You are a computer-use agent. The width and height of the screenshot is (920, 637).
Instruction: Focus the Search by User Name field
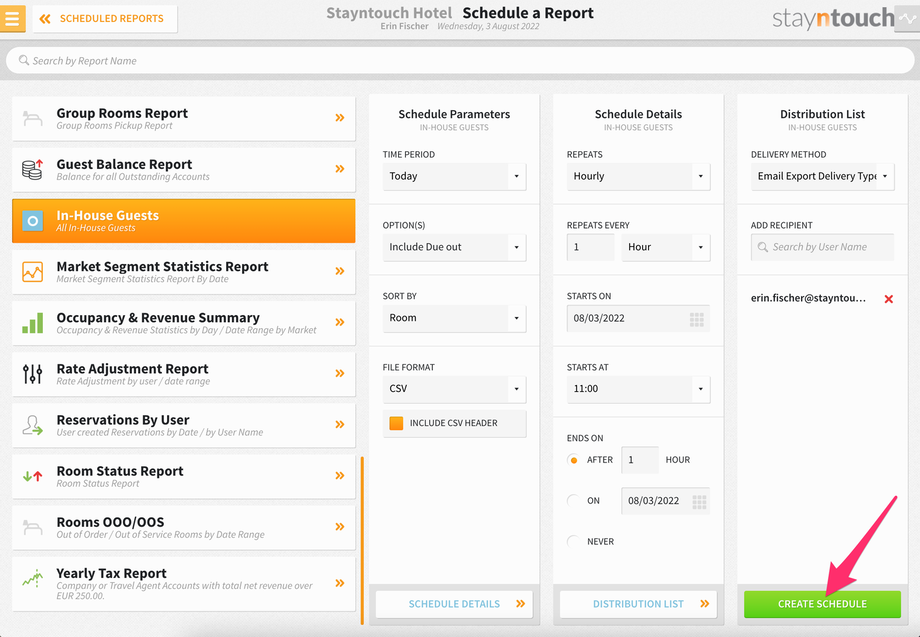(x=823, y=247)
